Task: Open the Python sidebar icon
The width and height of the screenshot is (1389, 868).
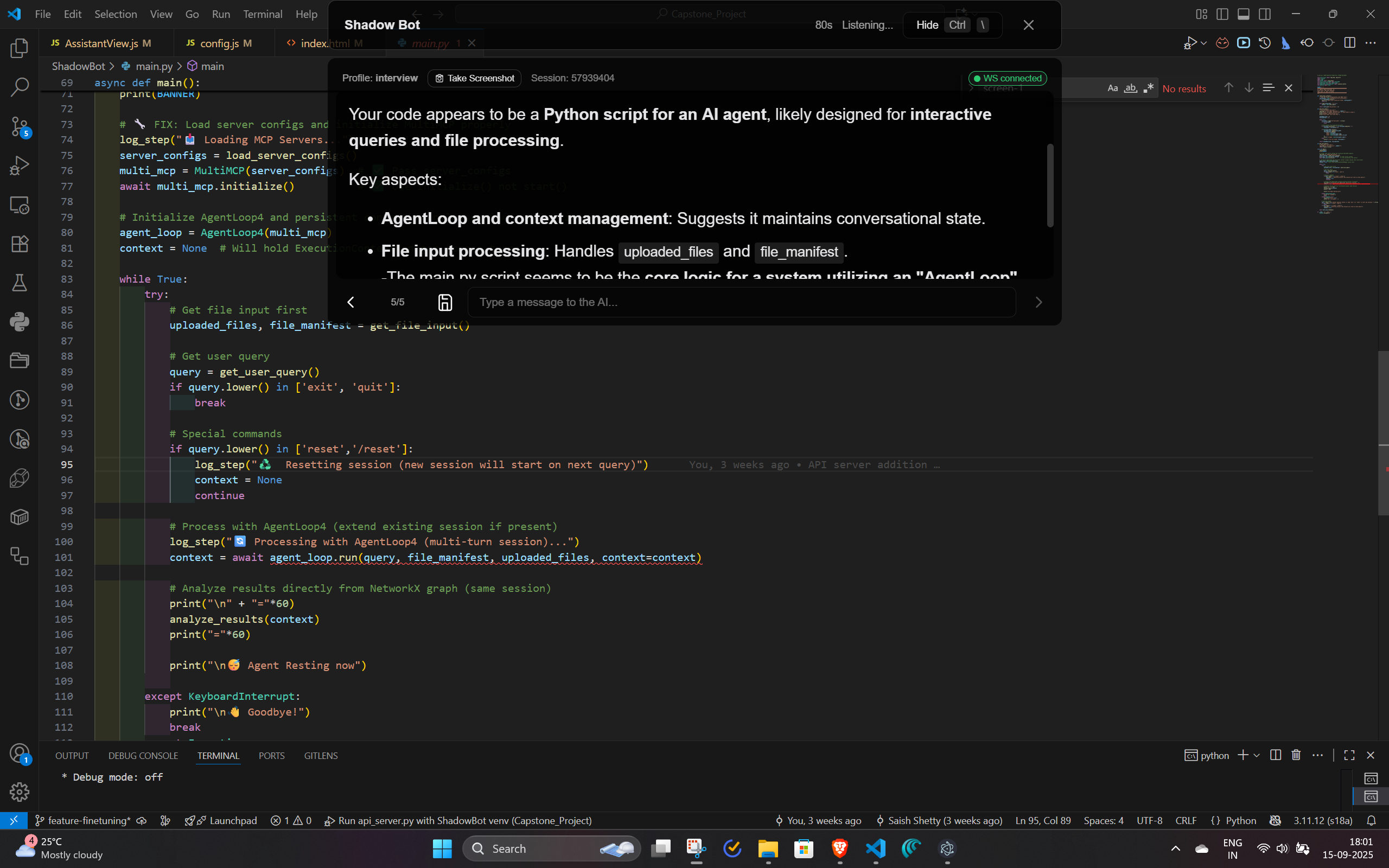Action: pos(20,322)
